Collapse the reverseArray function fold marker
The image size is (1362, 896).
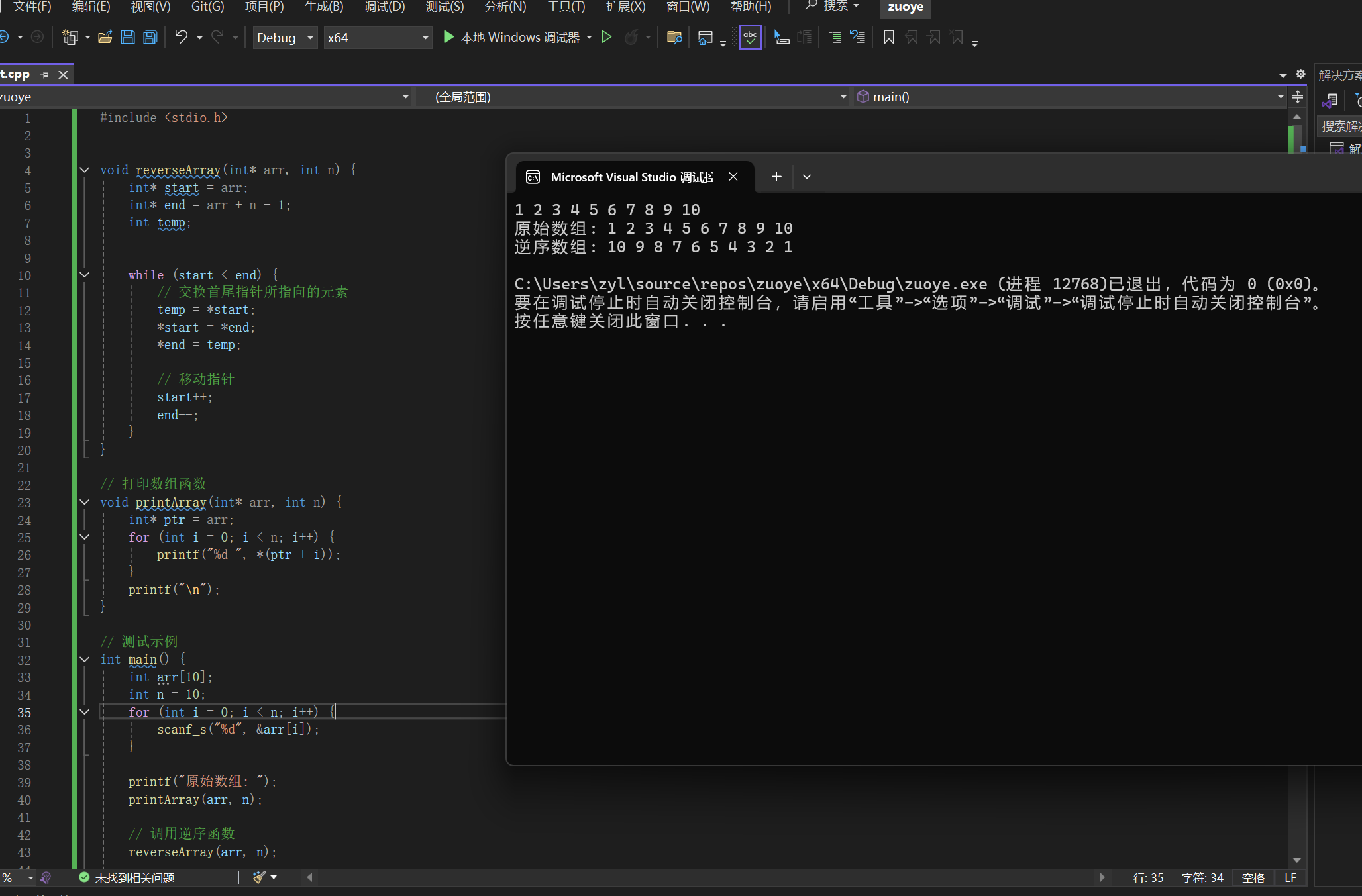point(85,170)
